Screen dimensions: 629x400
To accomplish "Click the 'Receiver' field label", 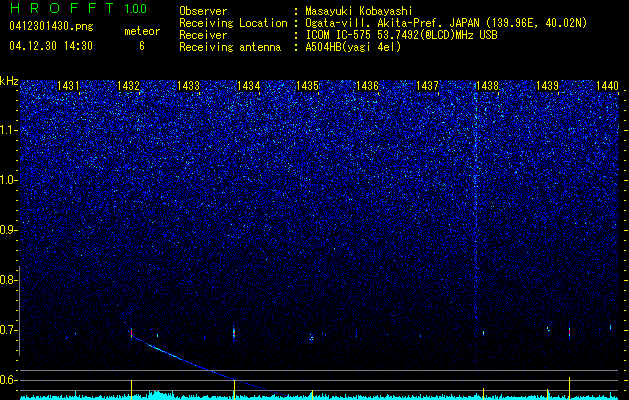I will [x=203, y=35].
